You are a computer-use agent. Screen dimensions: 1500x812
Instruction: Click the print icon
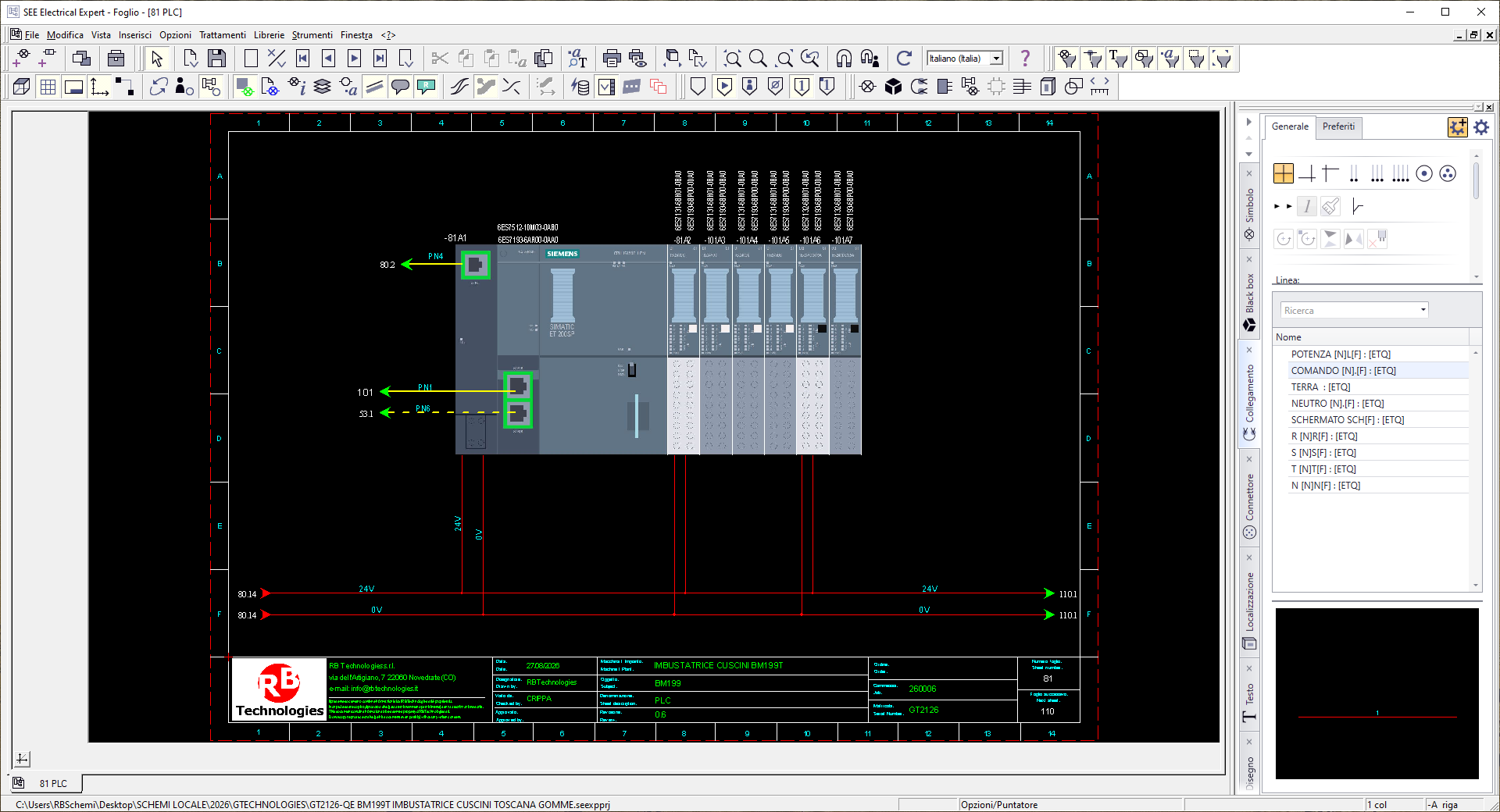tap(612, 59)
